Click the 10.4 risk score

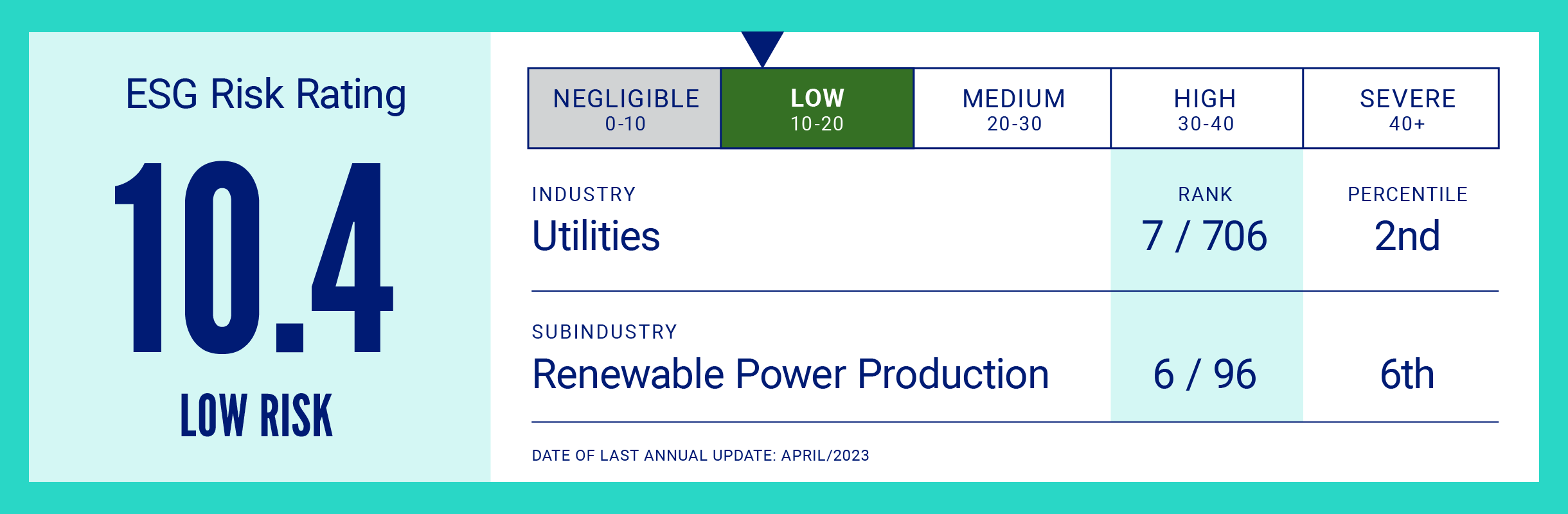pos(254,257)
